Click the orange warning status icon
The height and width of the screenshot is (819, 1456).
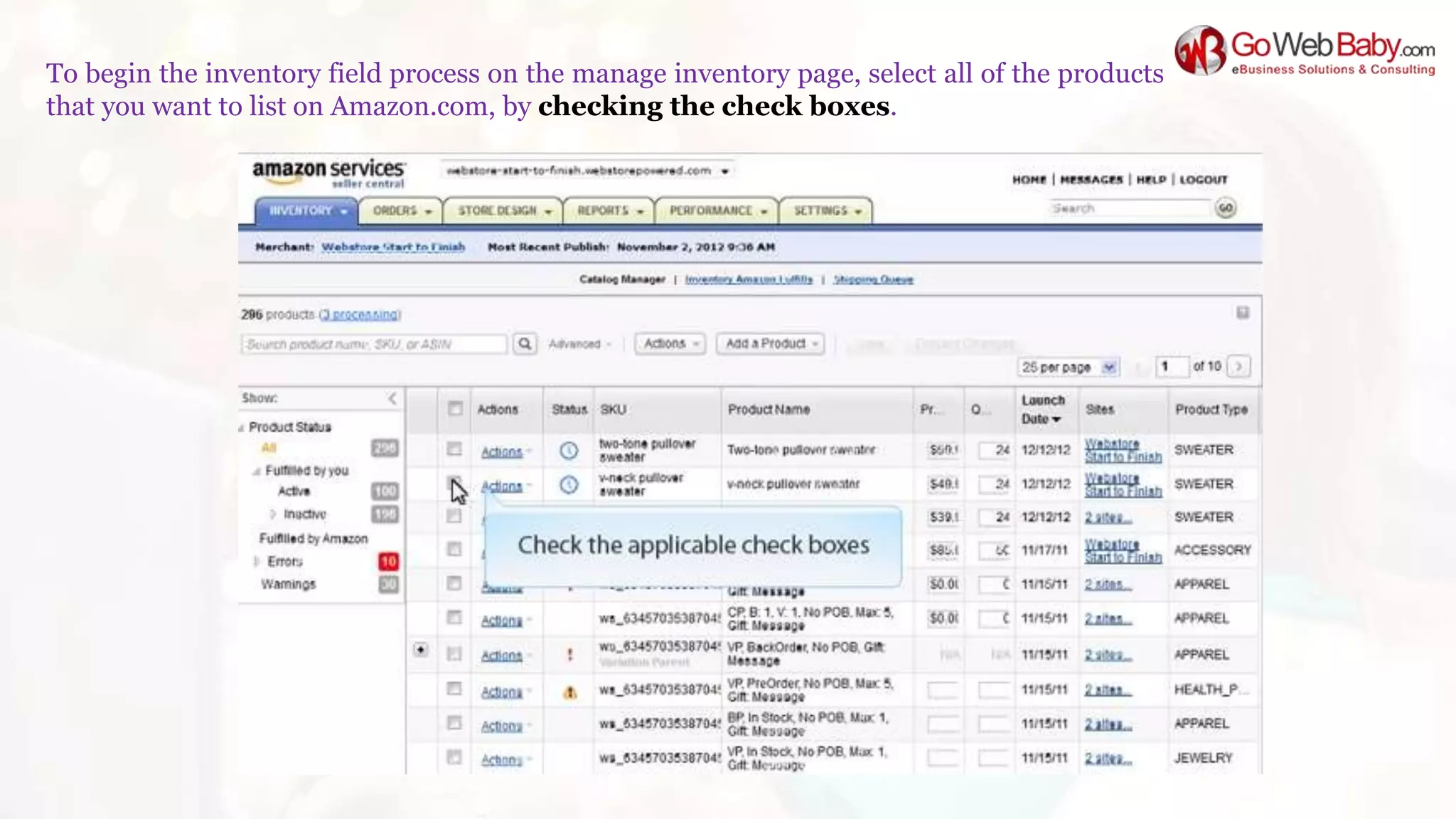click(x=569, y=692)
